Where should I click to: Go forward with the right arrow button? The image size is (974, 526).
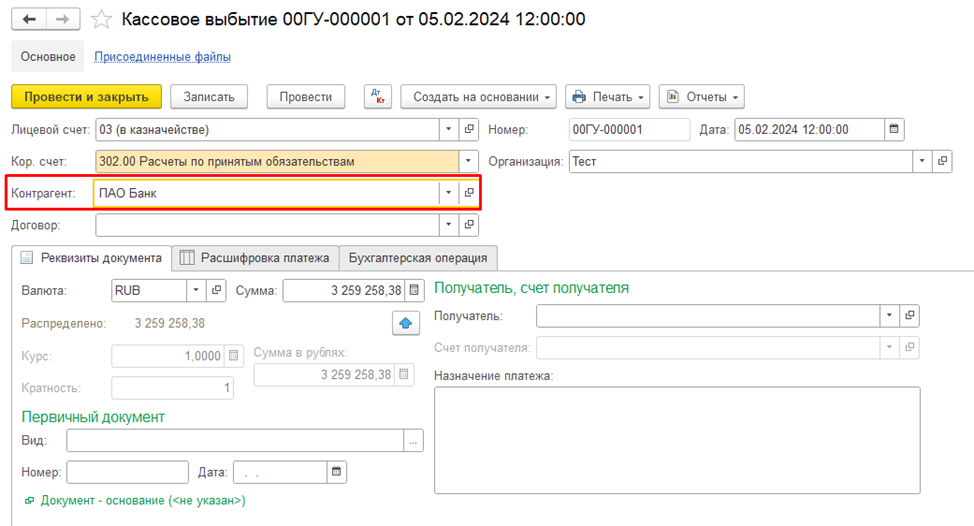(x=62, y=19)
